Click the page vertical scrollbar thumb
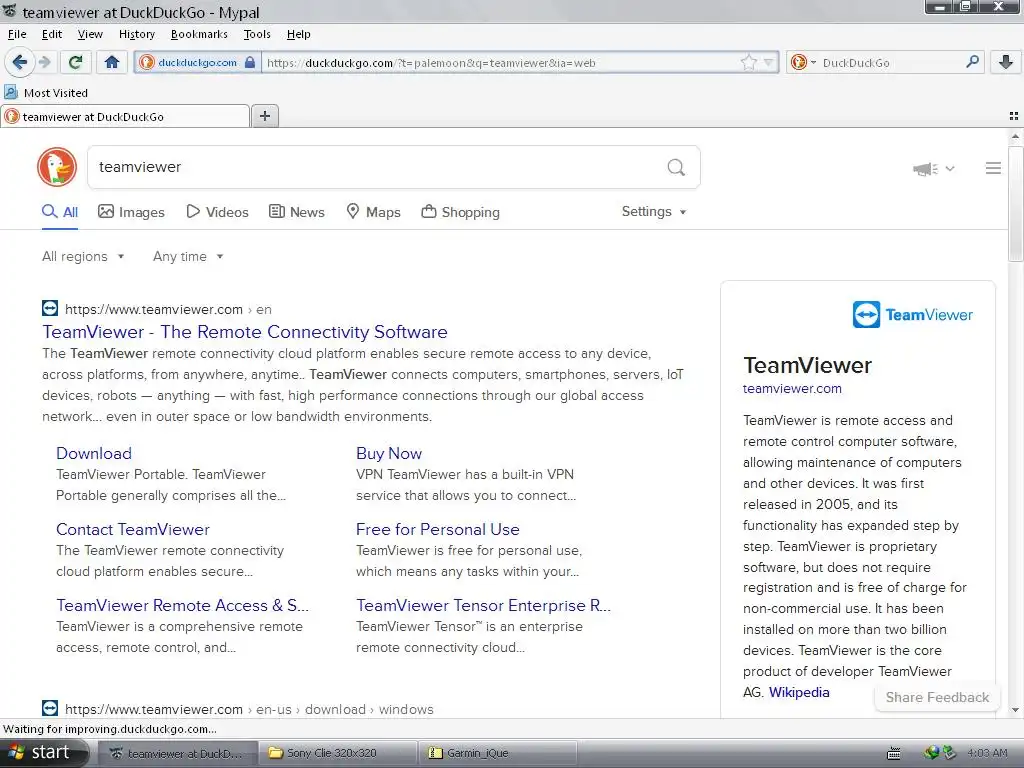Image resolution: width=1024 pixels, height=768 pixels. pos(1015,204)
